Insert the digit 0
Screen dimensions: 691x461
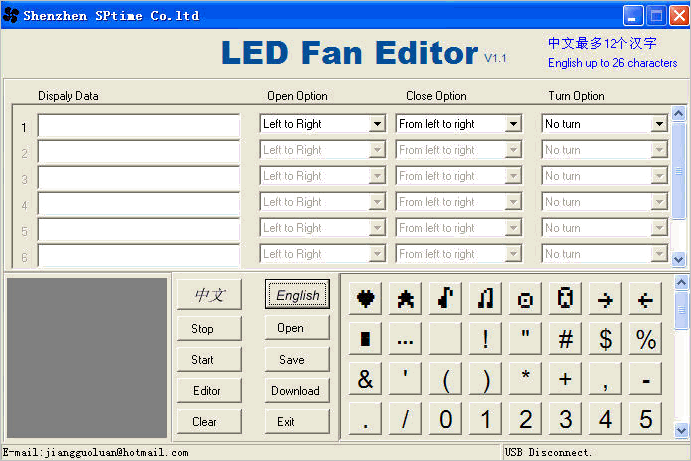446,418
